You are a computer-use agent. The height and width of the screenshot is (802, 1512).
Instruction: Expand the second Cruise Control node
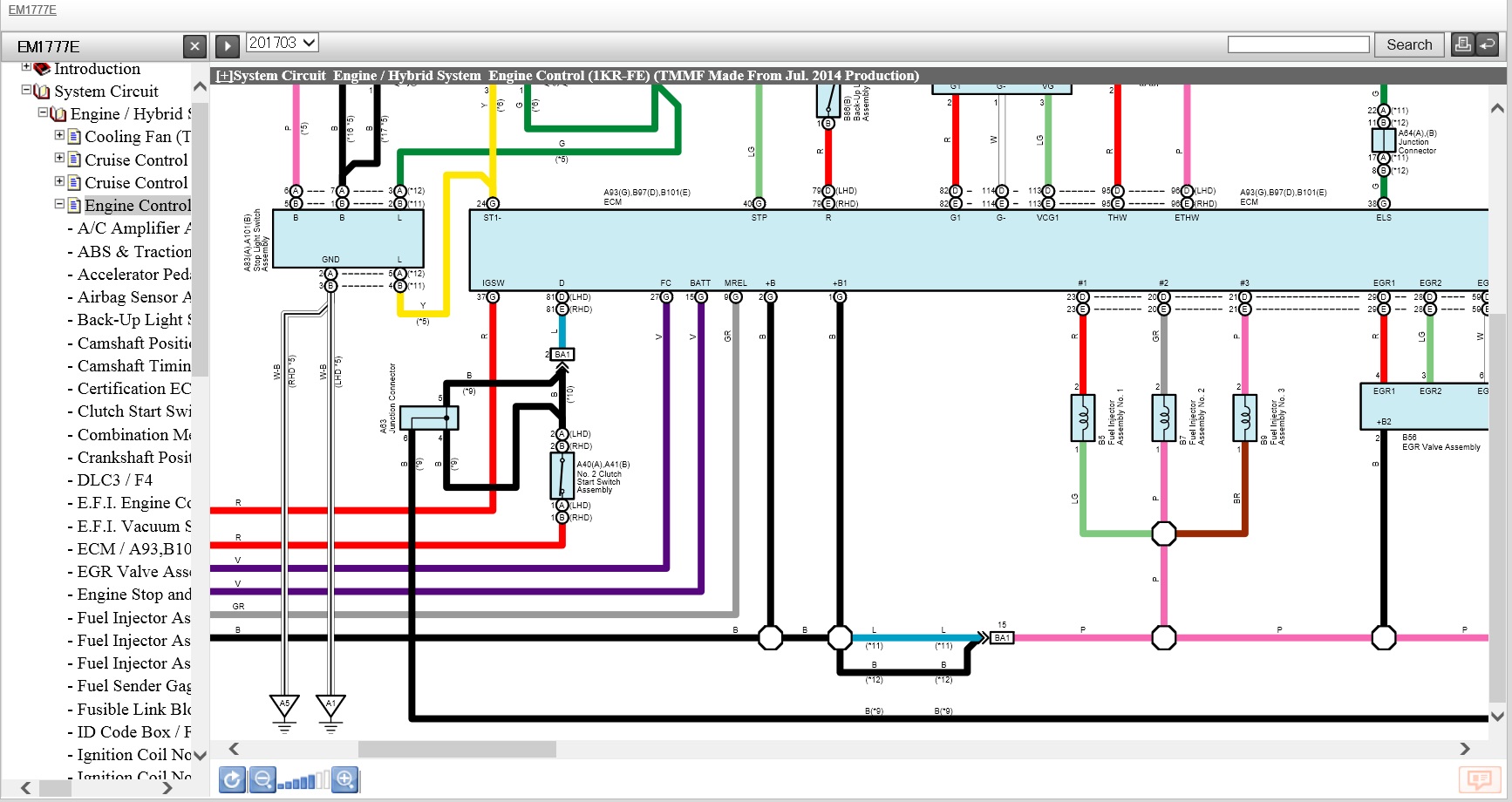59,181
